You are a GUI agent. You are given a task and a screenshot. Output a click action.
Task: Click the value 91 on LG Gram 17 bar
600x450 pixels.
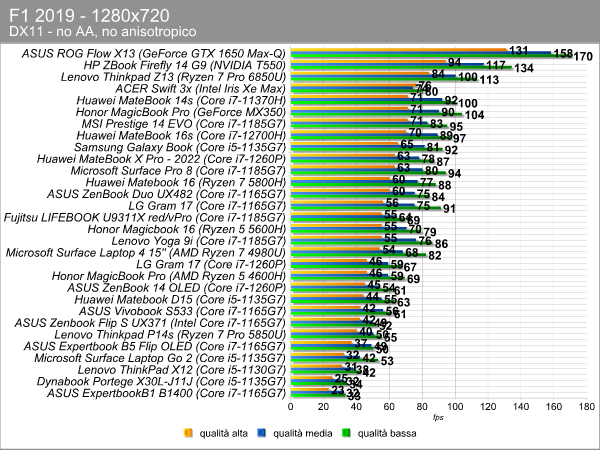tap(449, 209)
